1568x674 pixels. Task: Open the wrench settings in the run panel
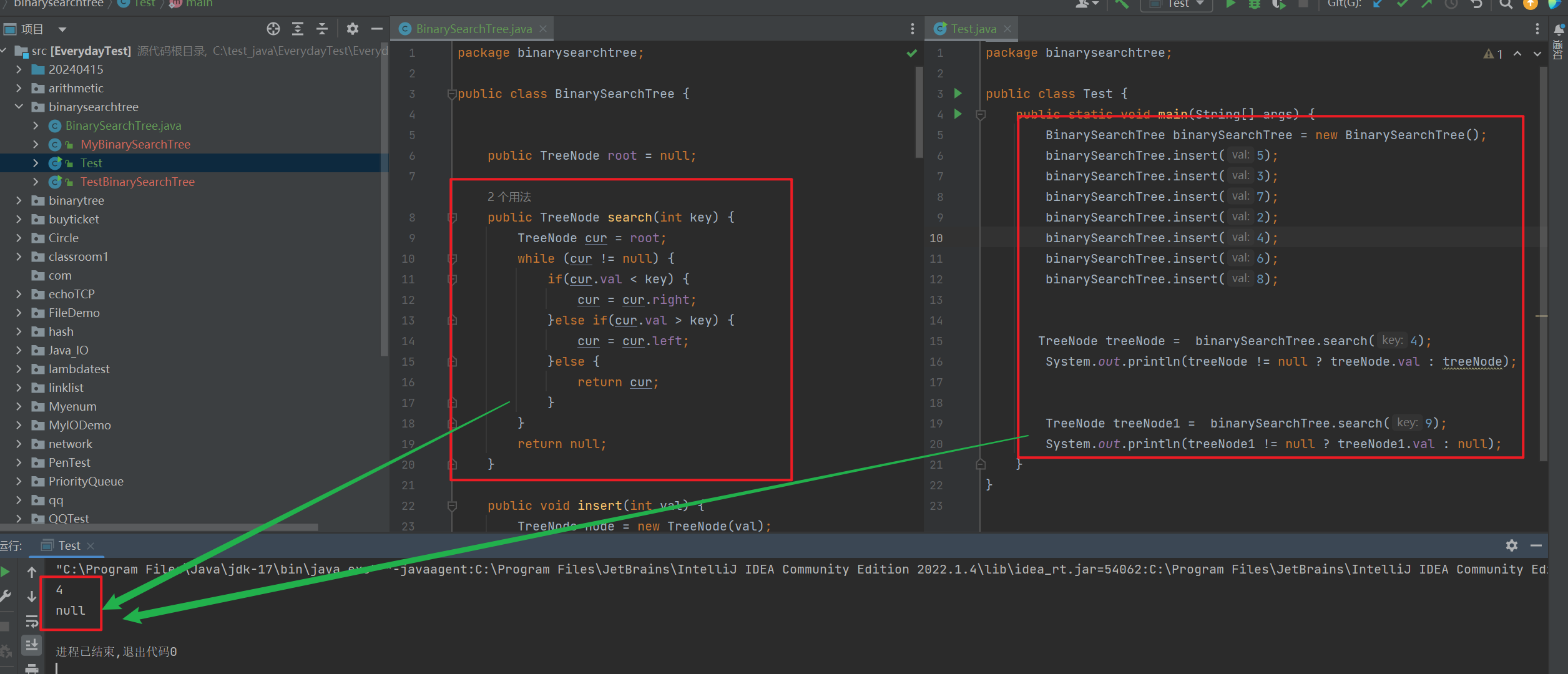6,596
